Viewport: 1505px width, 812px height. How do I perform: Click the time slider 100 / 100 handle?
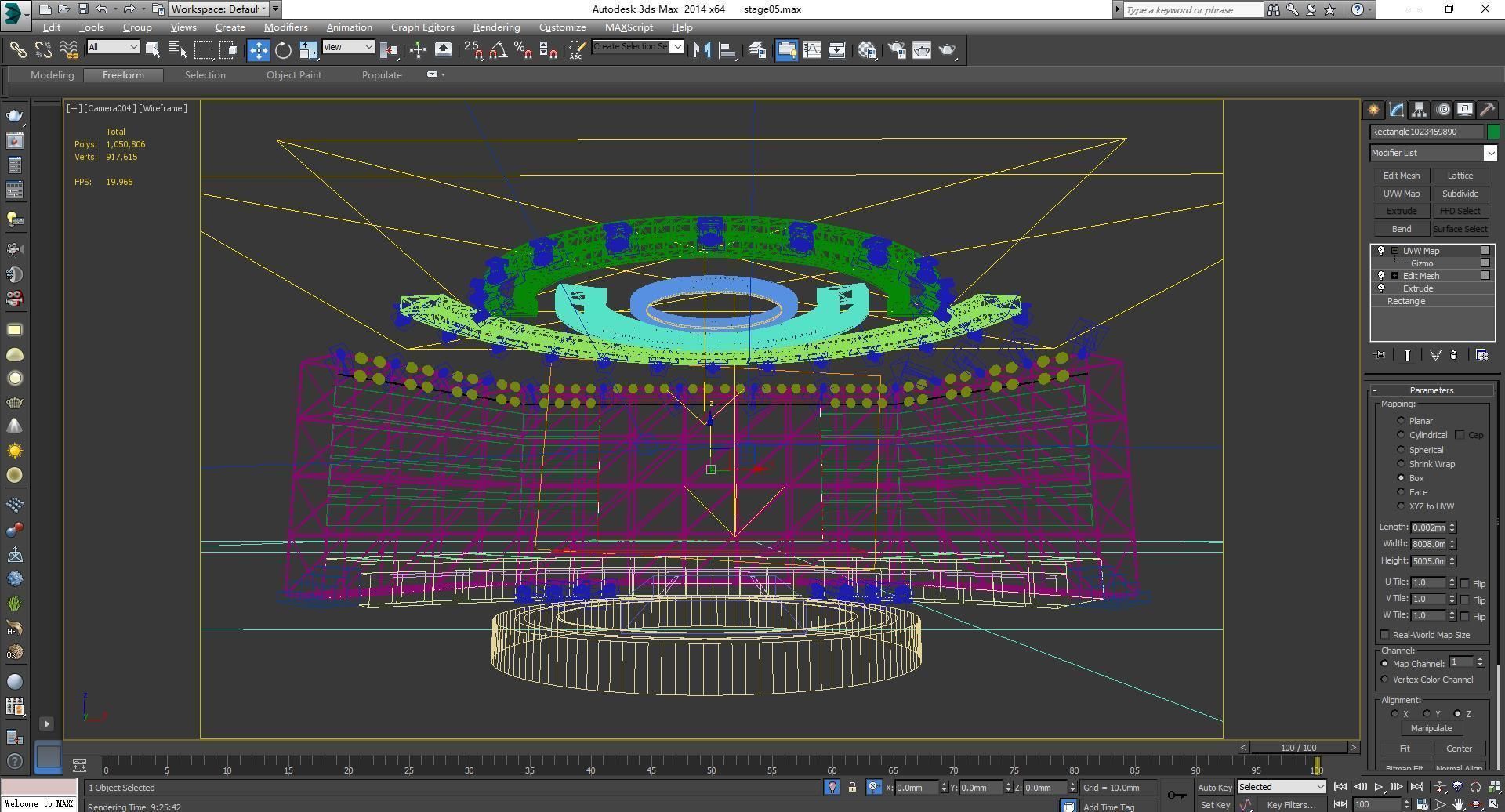click(x=1298, y=748)
